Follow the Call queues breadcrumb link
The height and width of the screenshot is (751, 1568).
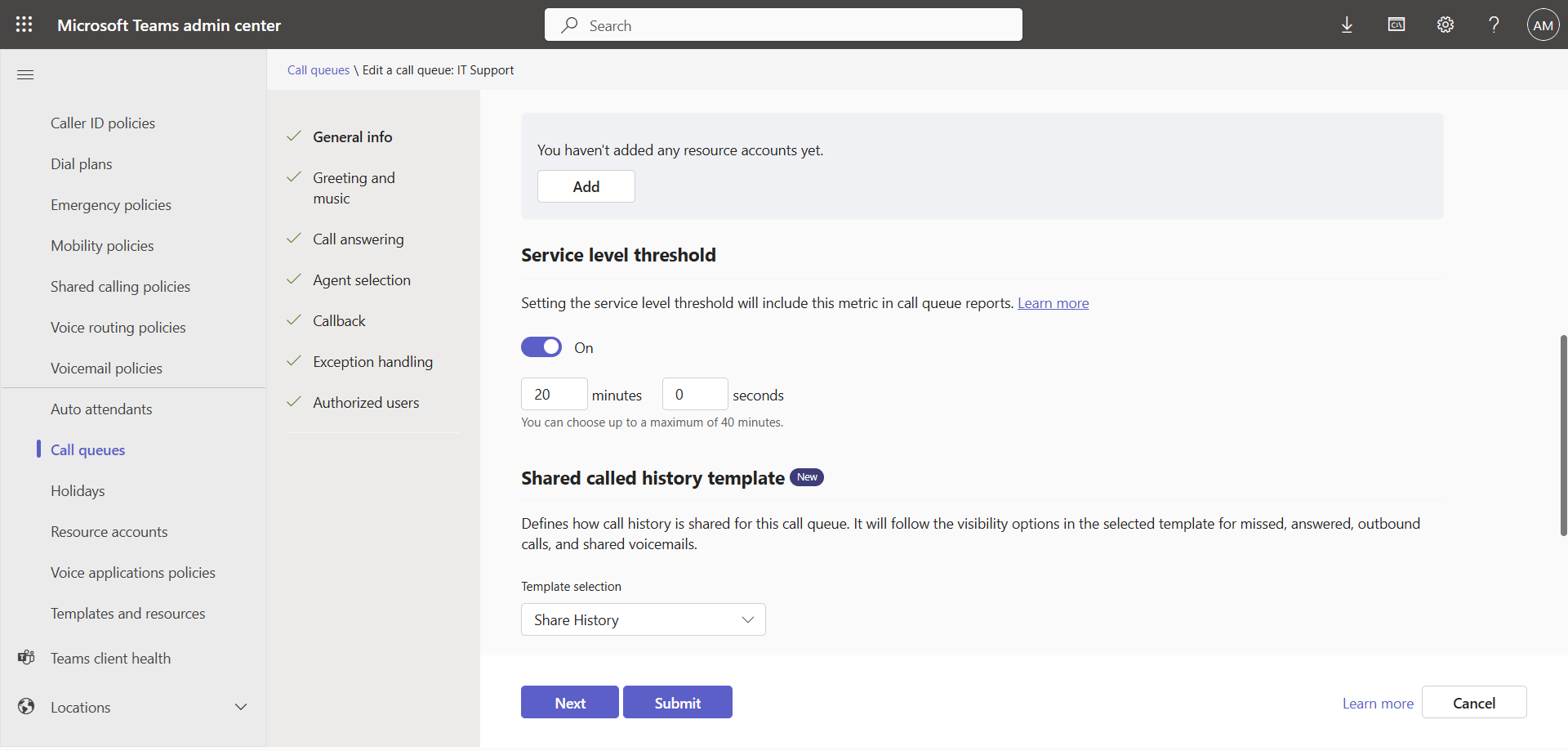tap(318, 70)
